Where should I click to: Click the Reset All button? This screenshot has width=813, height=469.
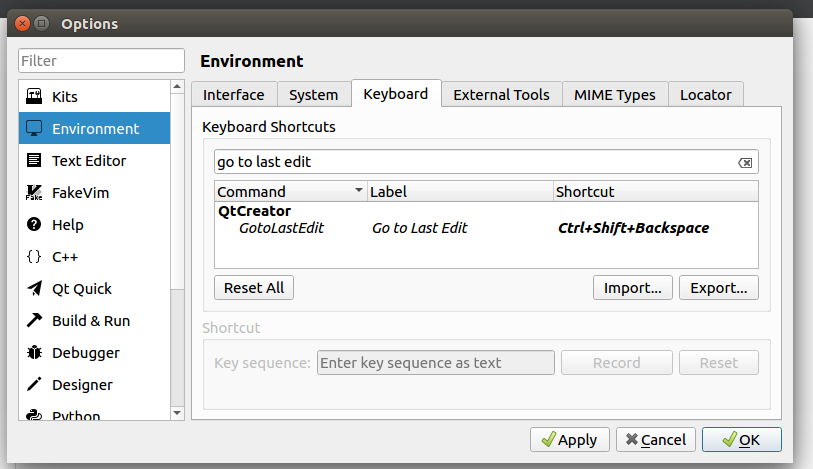pos(254,288)
